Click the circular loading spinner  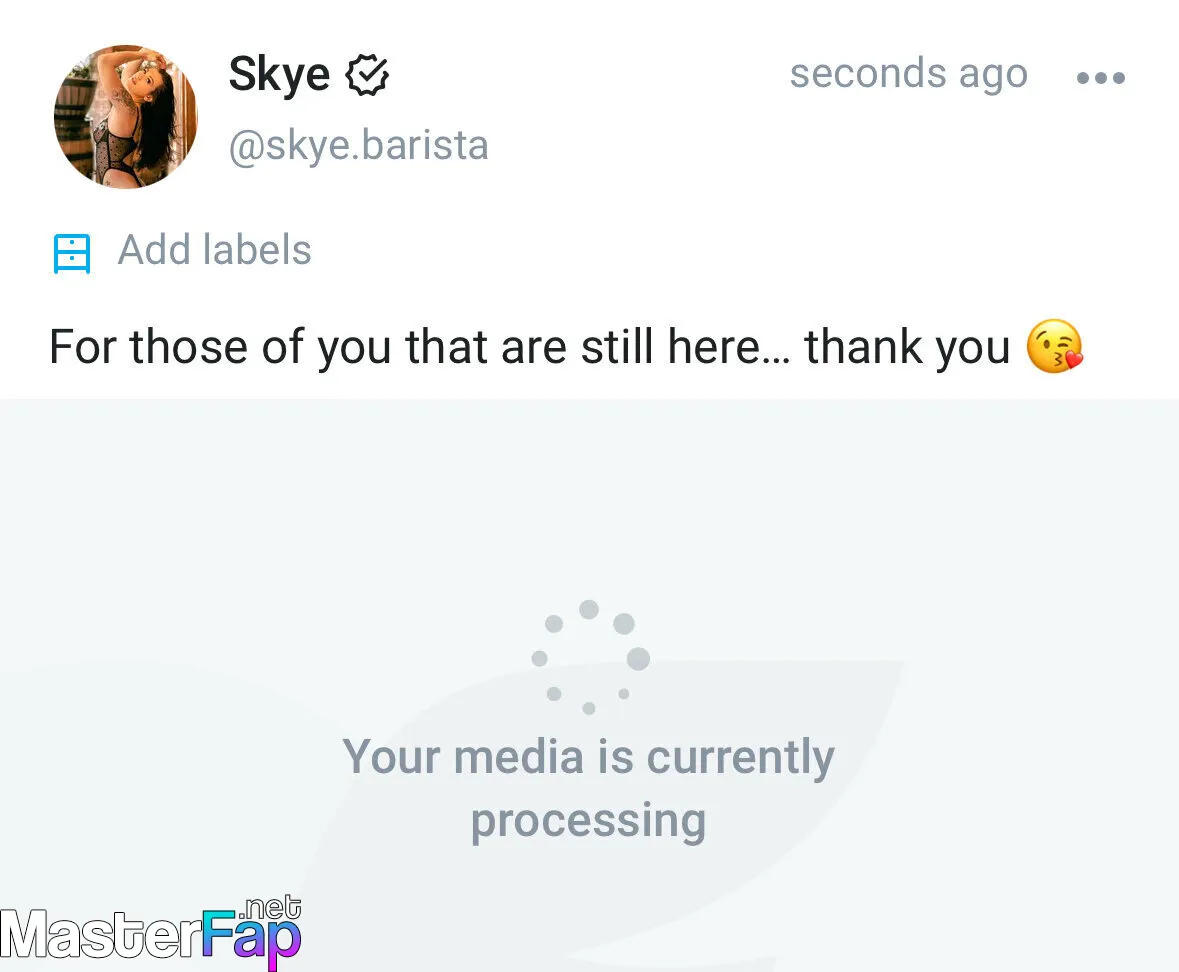[x=590, y=657]
